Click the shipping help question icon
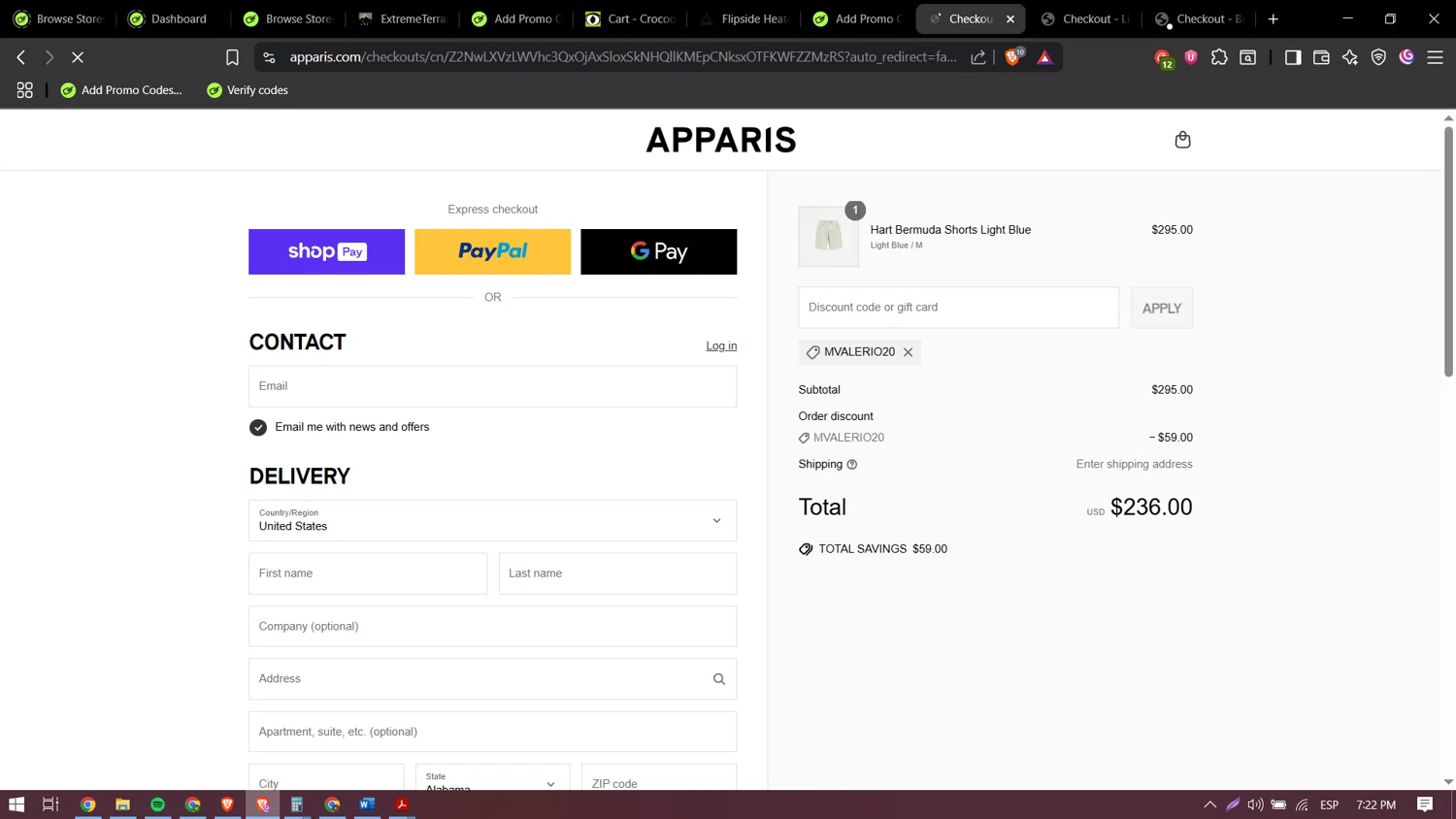The height and width of the screenshot is (819, 1456). (852, 465)
